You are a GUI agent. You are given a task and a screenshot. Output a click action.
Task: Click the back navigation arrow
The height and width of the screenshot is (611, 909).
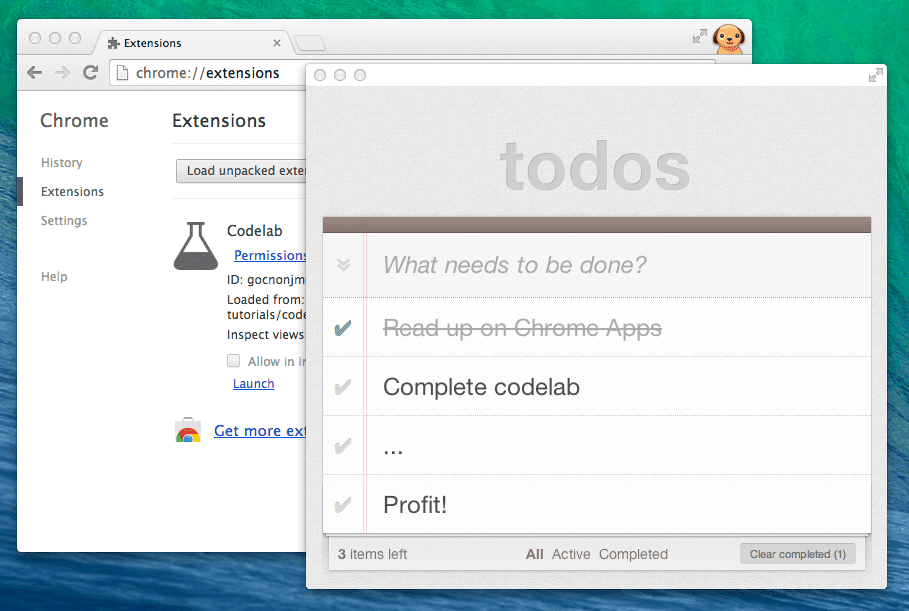(x=33, y=72)
